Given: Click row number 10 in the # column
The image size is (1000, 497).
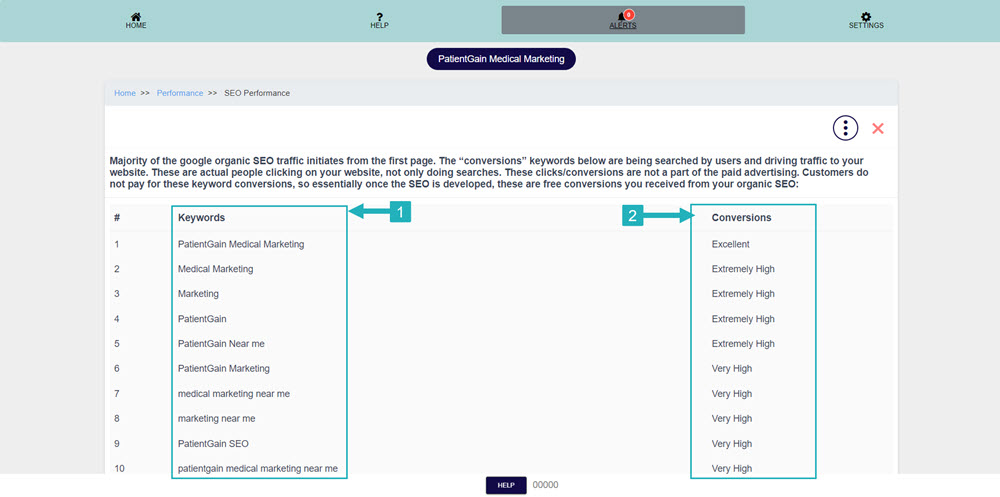Looking at the screenshot, I should click(119, 468).
